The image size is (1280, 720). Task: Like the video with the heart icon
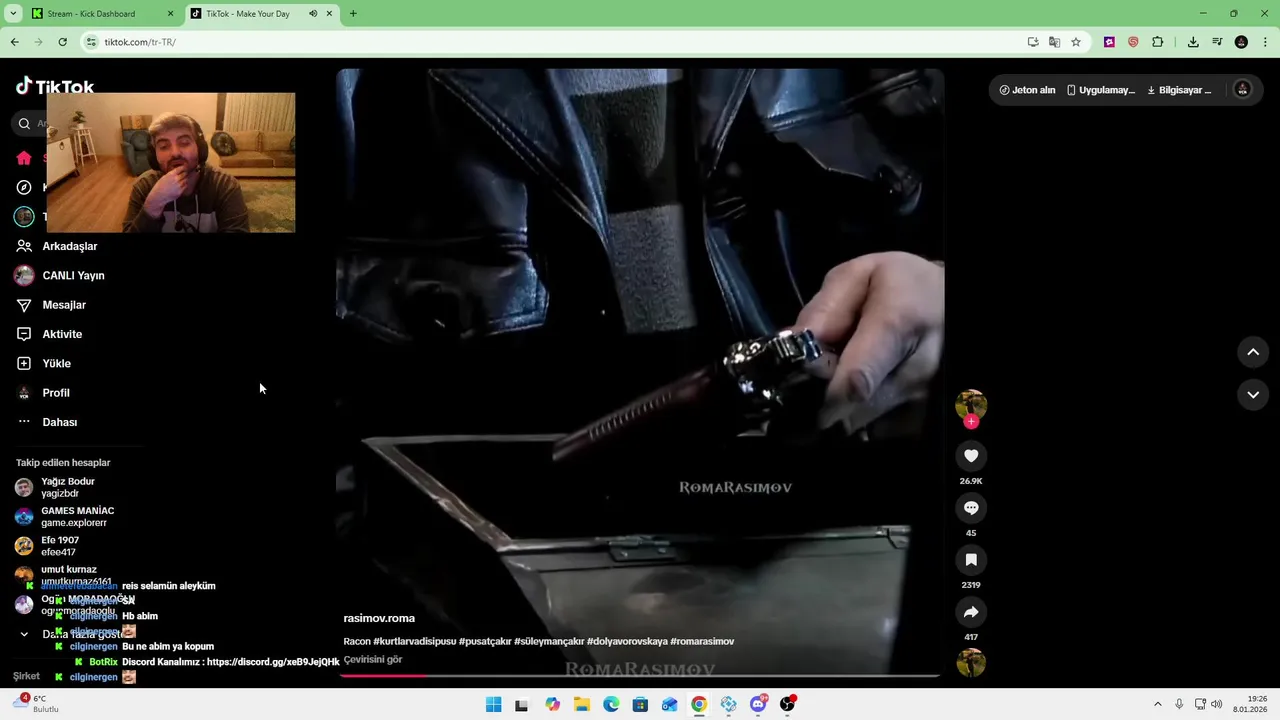971,456
